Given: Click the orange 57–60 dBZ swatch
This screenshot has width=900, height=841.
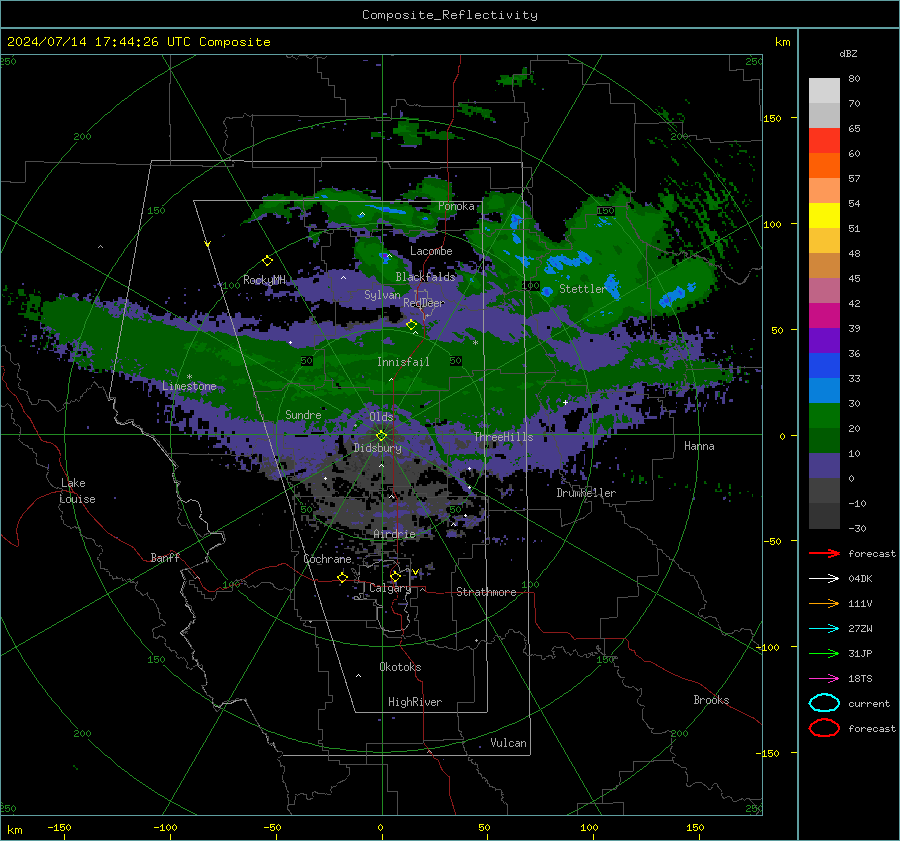Looking at the screenshot, I should tap(824, 166).
